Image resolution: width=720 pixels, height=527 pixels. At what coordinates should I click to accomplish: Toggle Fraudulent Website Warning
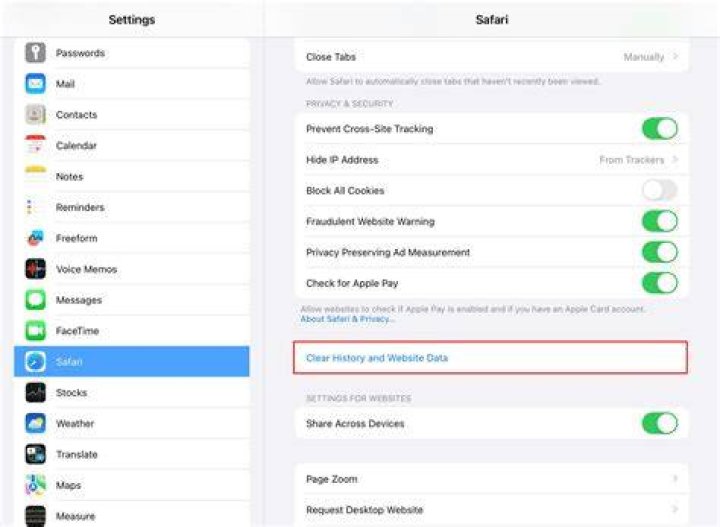point(660,221)
